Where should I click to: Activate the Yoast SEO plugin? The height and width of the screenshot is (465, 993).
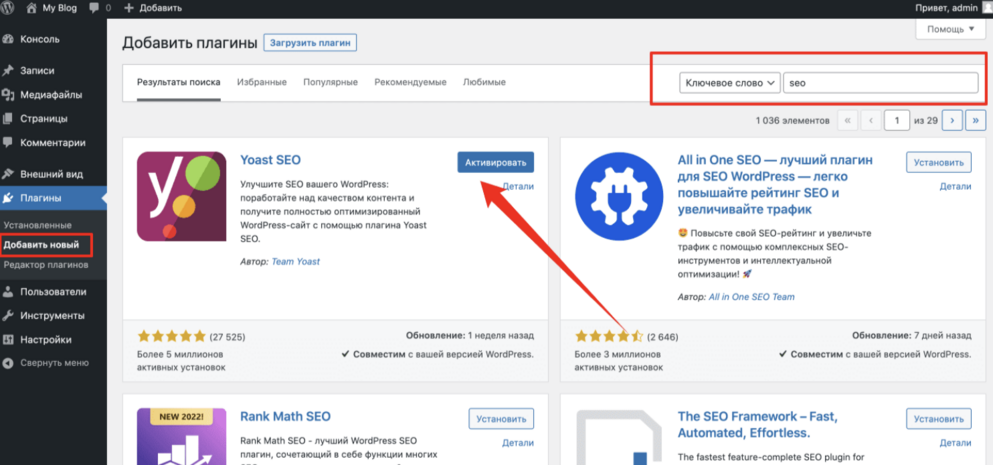(495, 163)
